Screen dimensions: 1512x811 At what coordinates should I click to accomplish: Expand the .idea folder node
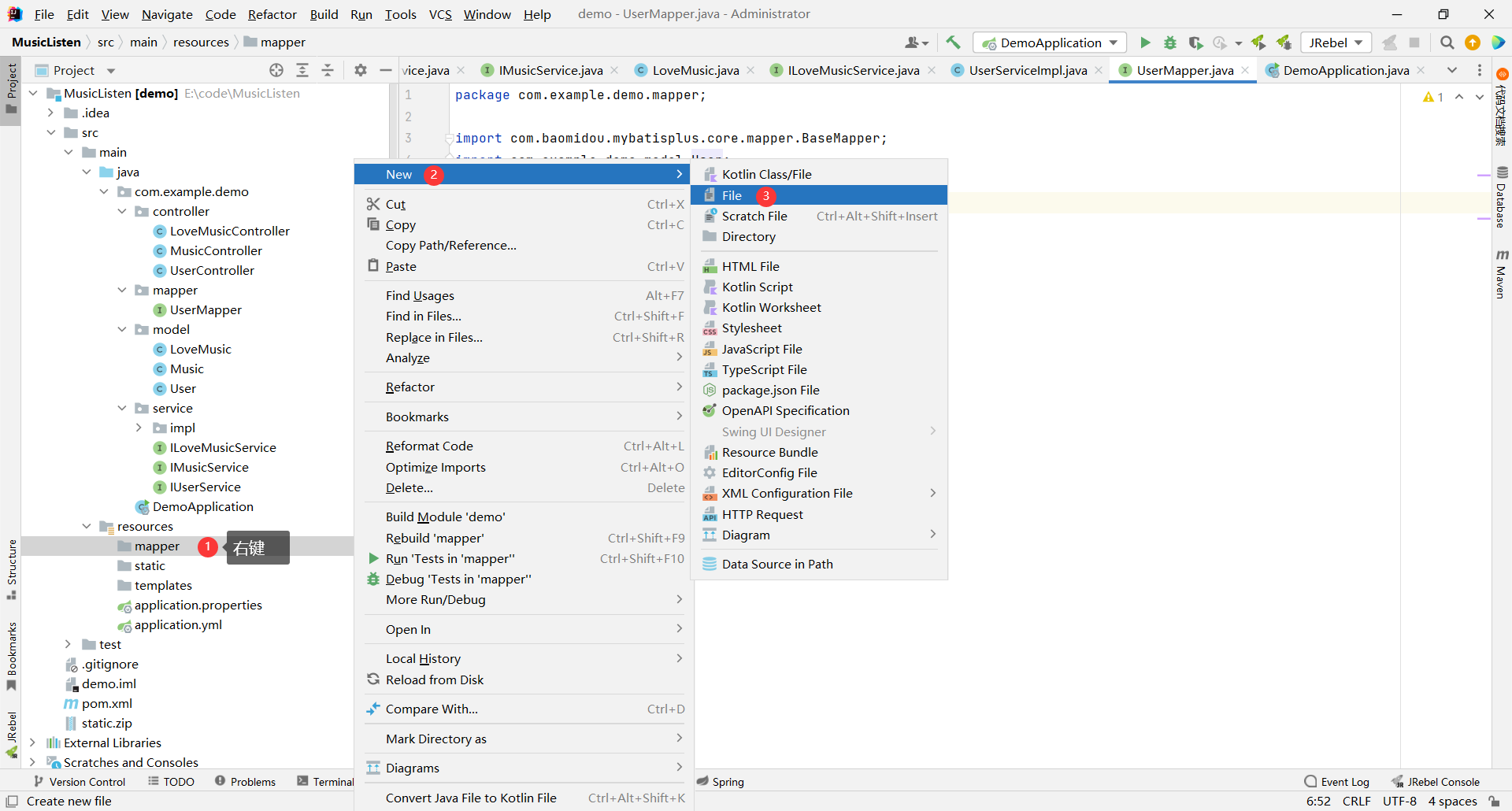coord(51,113)
